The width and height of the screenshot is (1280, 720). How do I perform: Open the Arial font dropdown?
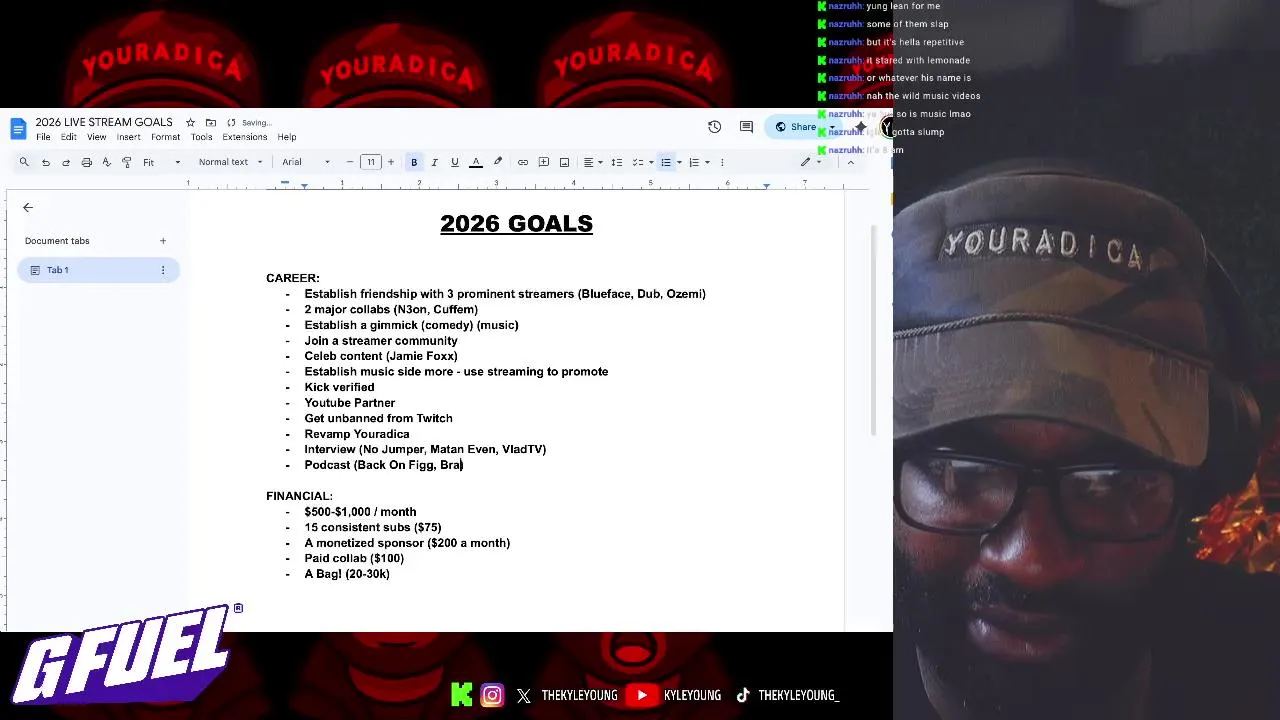tap(305, 162)
